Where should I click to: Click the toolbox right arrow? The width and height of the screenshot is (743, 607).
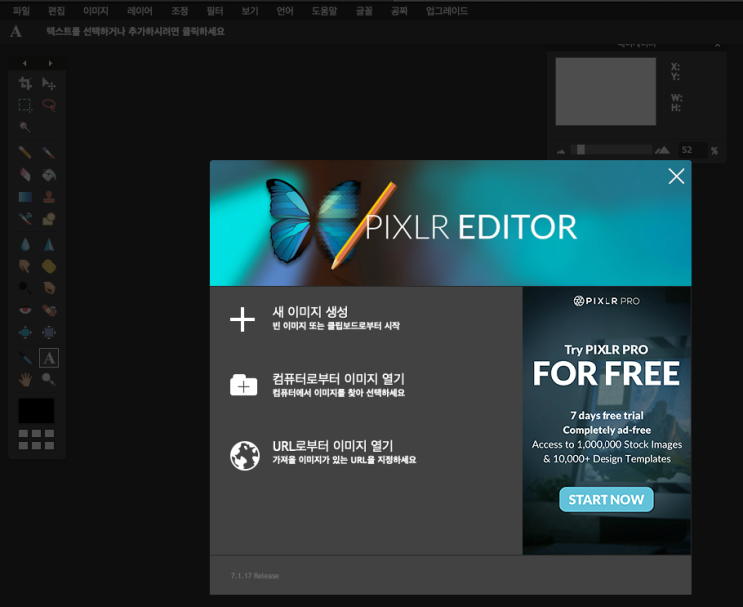click(x=50, y=63)
